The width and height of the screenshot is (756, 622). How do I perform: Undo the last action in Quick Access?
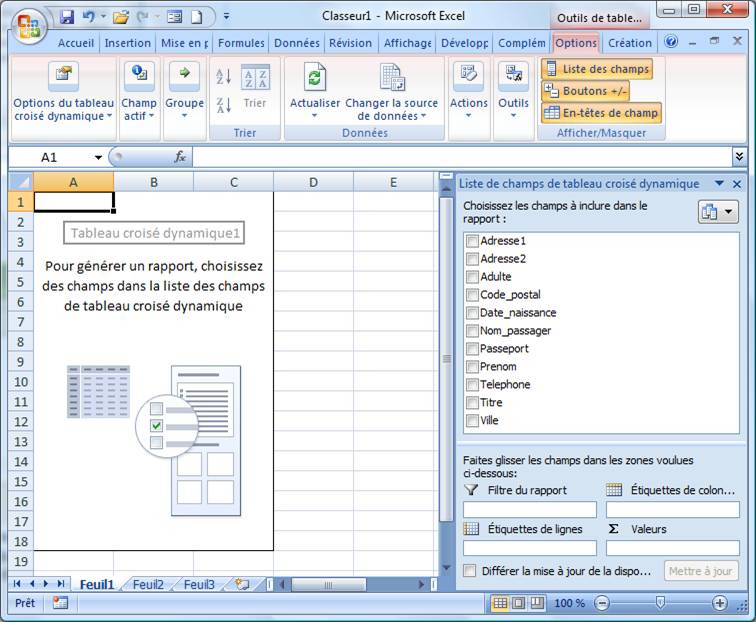(x=89, y=17)
